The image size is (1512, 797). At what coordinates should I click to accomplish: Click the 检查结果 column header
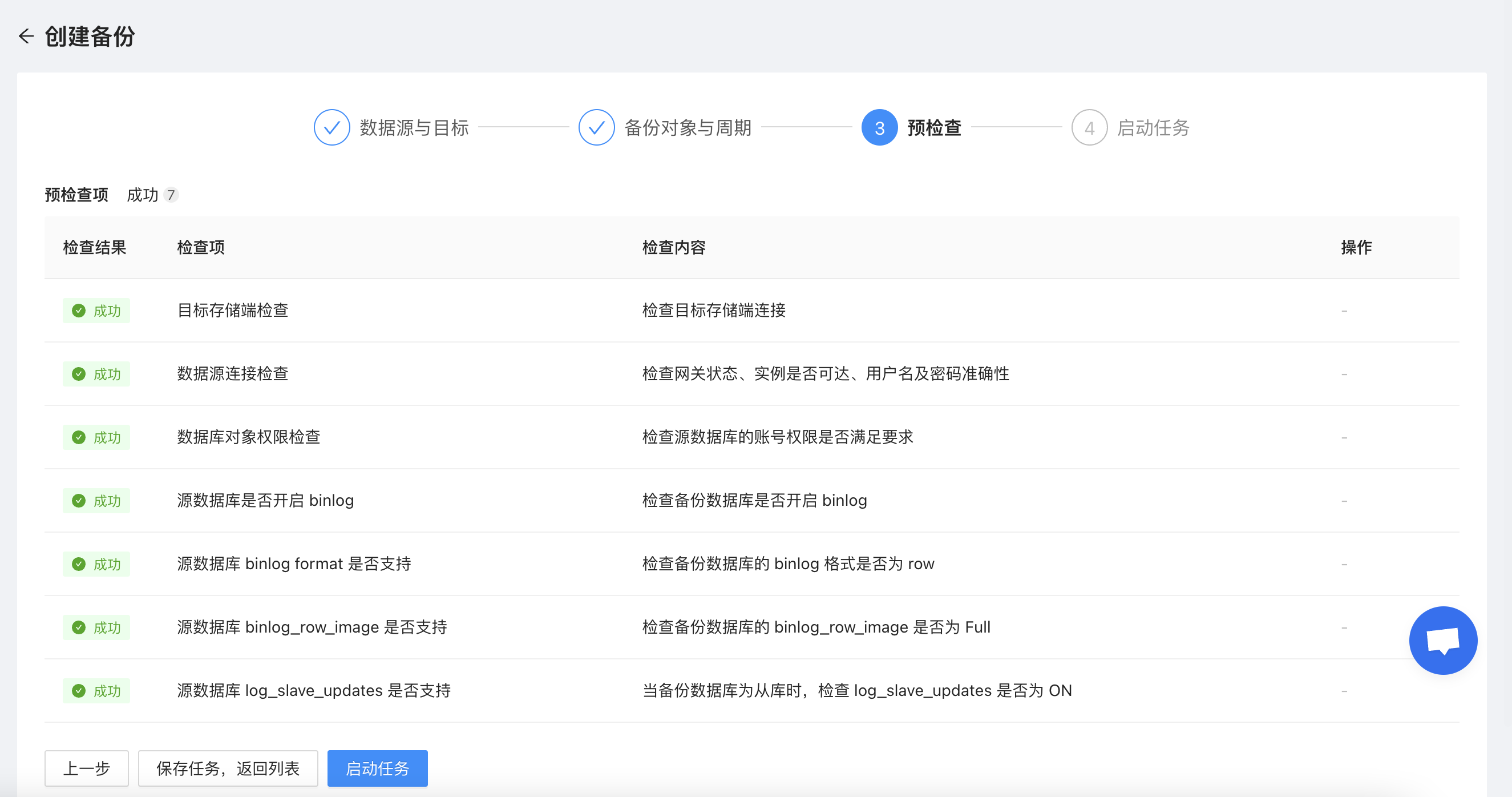95,247
